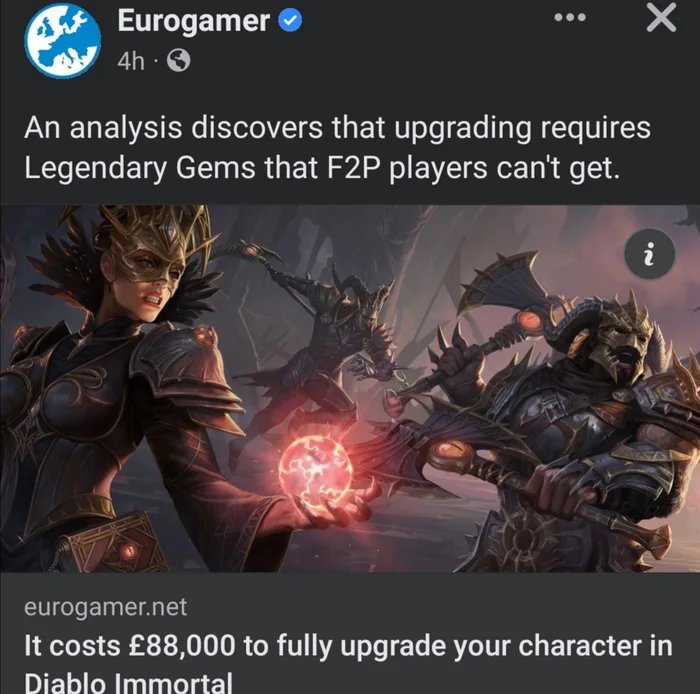Click the '£88,000' figure in headline
The image size is (700, 694).
pyautogui.click(x=181, y=646)
